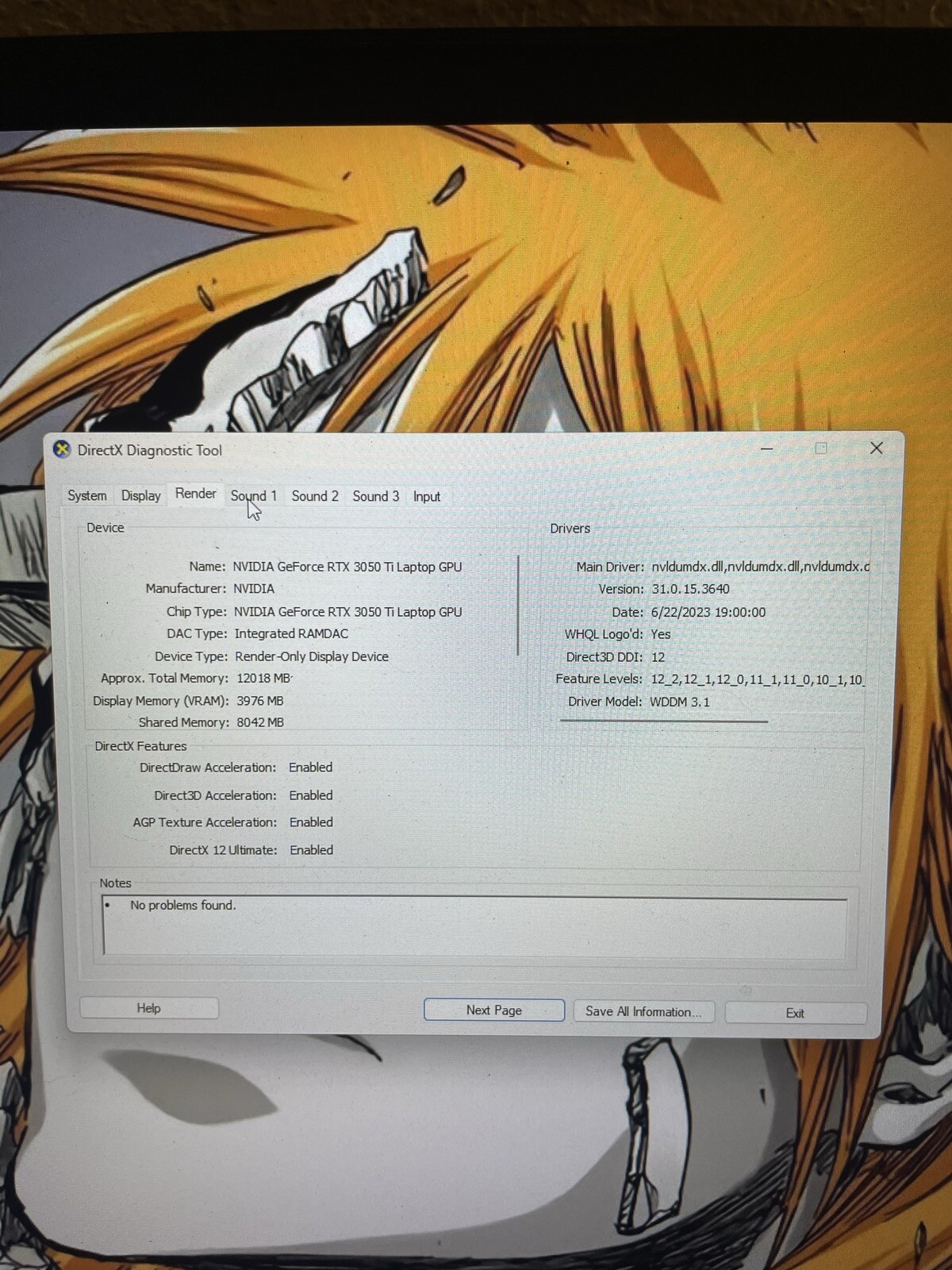Screen dimensions: 952x1270
Task: Click the Notes text box
Action: [474, 926]
